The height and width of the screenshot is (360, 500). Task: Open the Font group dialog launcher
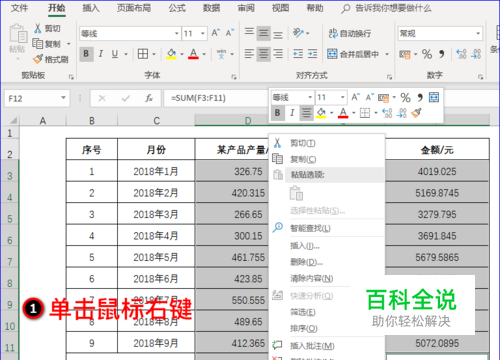[x=234, y=77]
